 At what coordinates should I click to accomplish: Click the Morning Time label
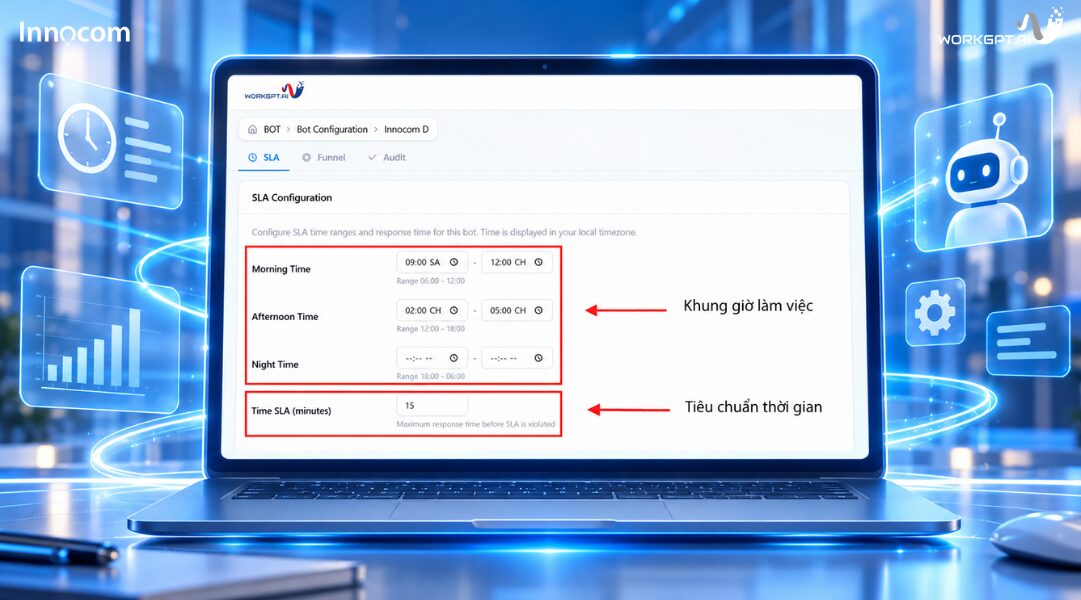click(x=281, y=269)
